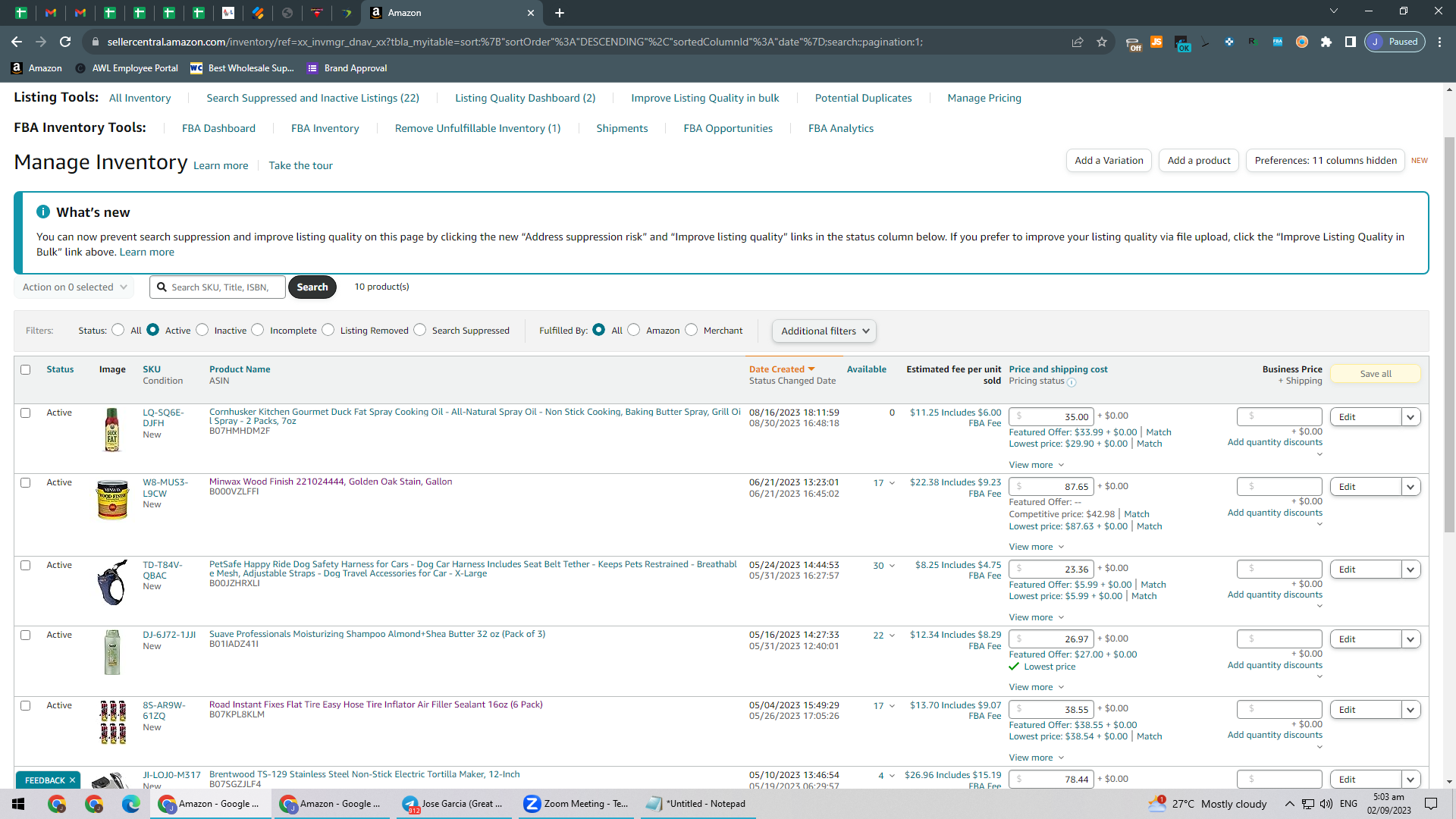
Task: Bookmark this page with the star icon
Action: 1102,42
